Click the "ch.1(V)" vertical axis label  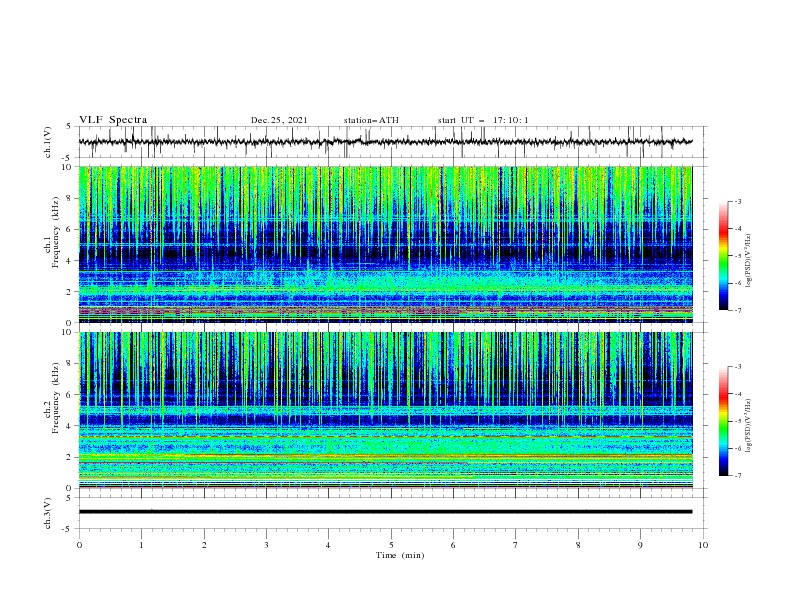(x=47, y=142)
